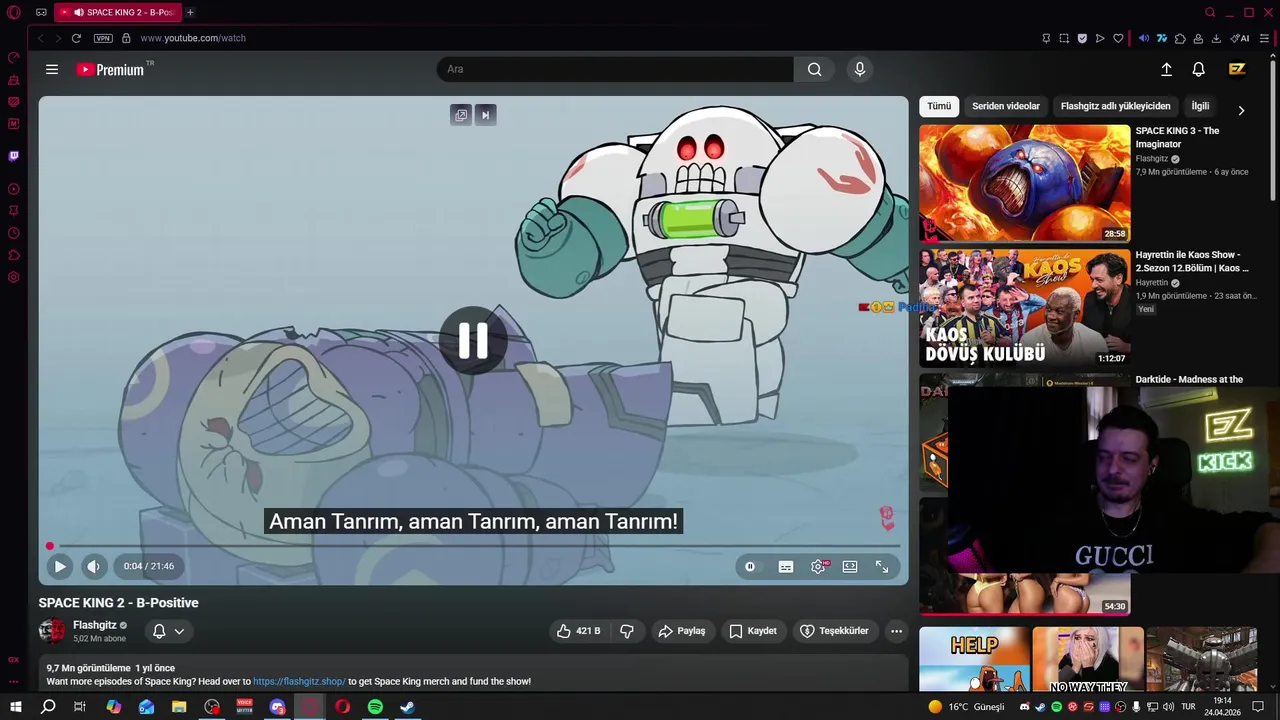The image size is (1280, 720).
Task: Open snapshot capture tool icon
Action: click(1064, 38)
